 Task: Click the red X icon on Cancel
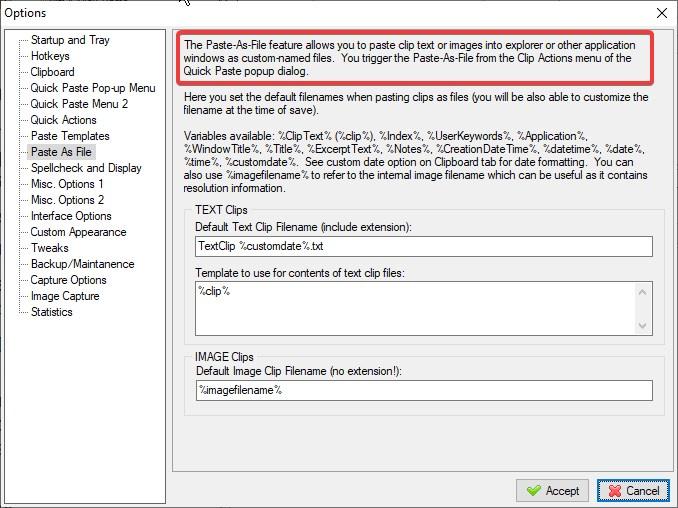[x=614, y=491]
